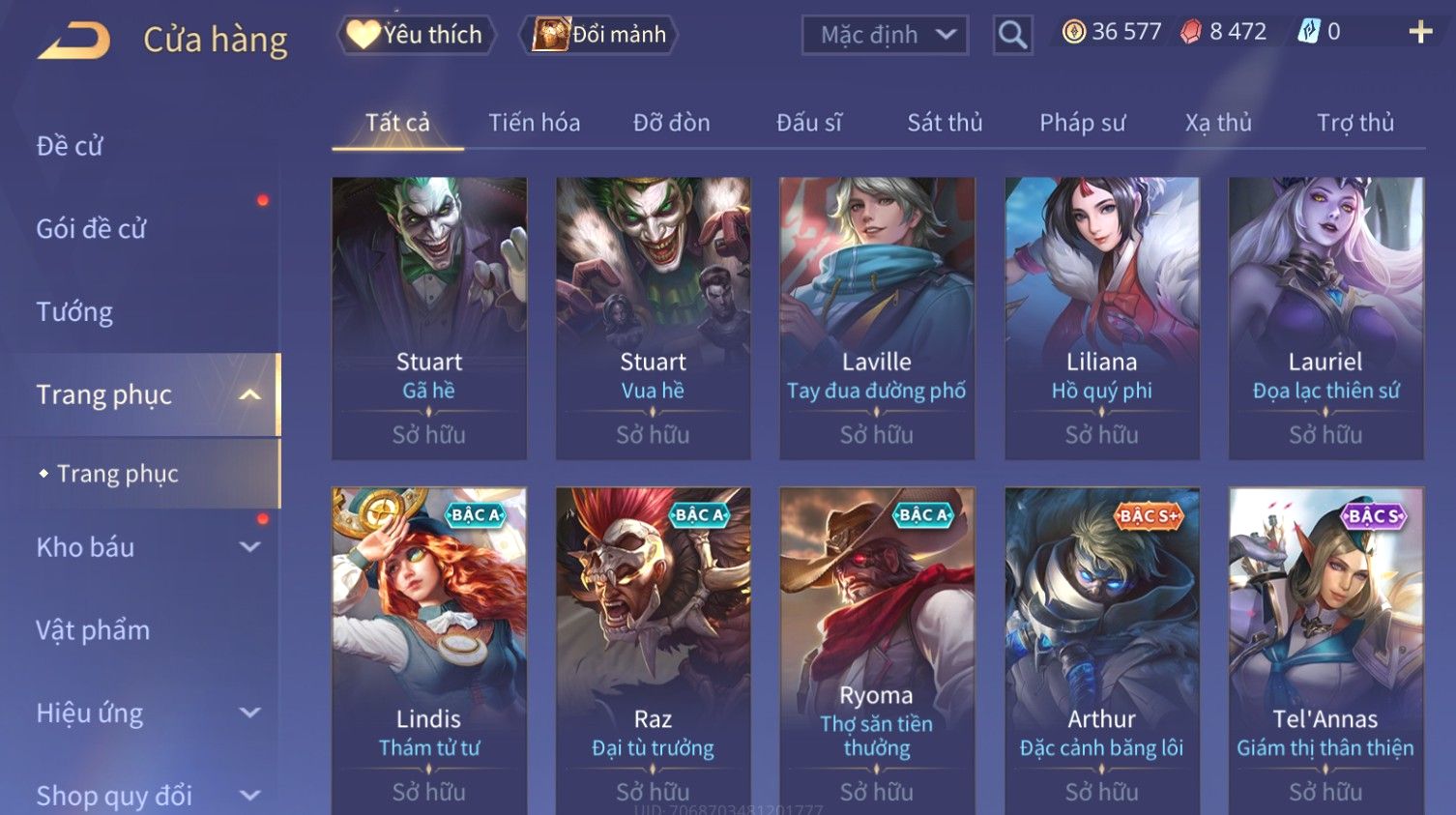
Task: Open Đổi mảnh fragment exchange chest
Action: tap(551, 35)
